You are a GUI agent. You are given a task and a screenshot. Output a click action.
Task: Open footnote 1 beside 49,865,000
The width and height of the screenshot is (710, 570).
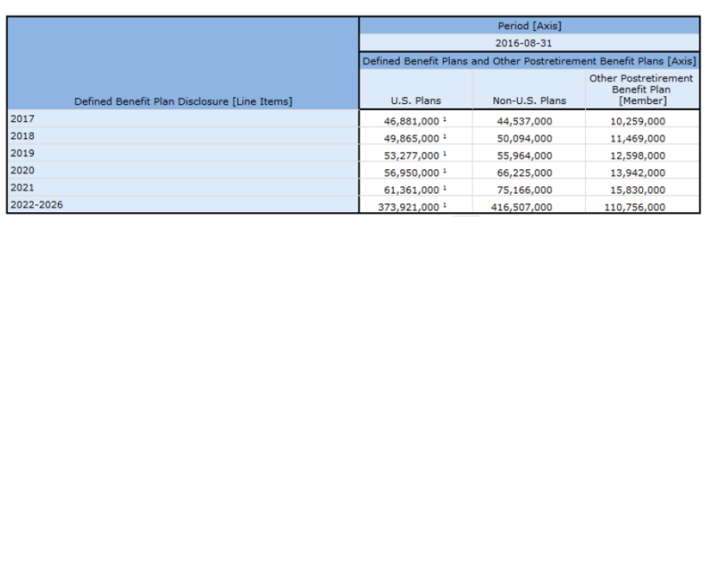[x=445, y=136]
